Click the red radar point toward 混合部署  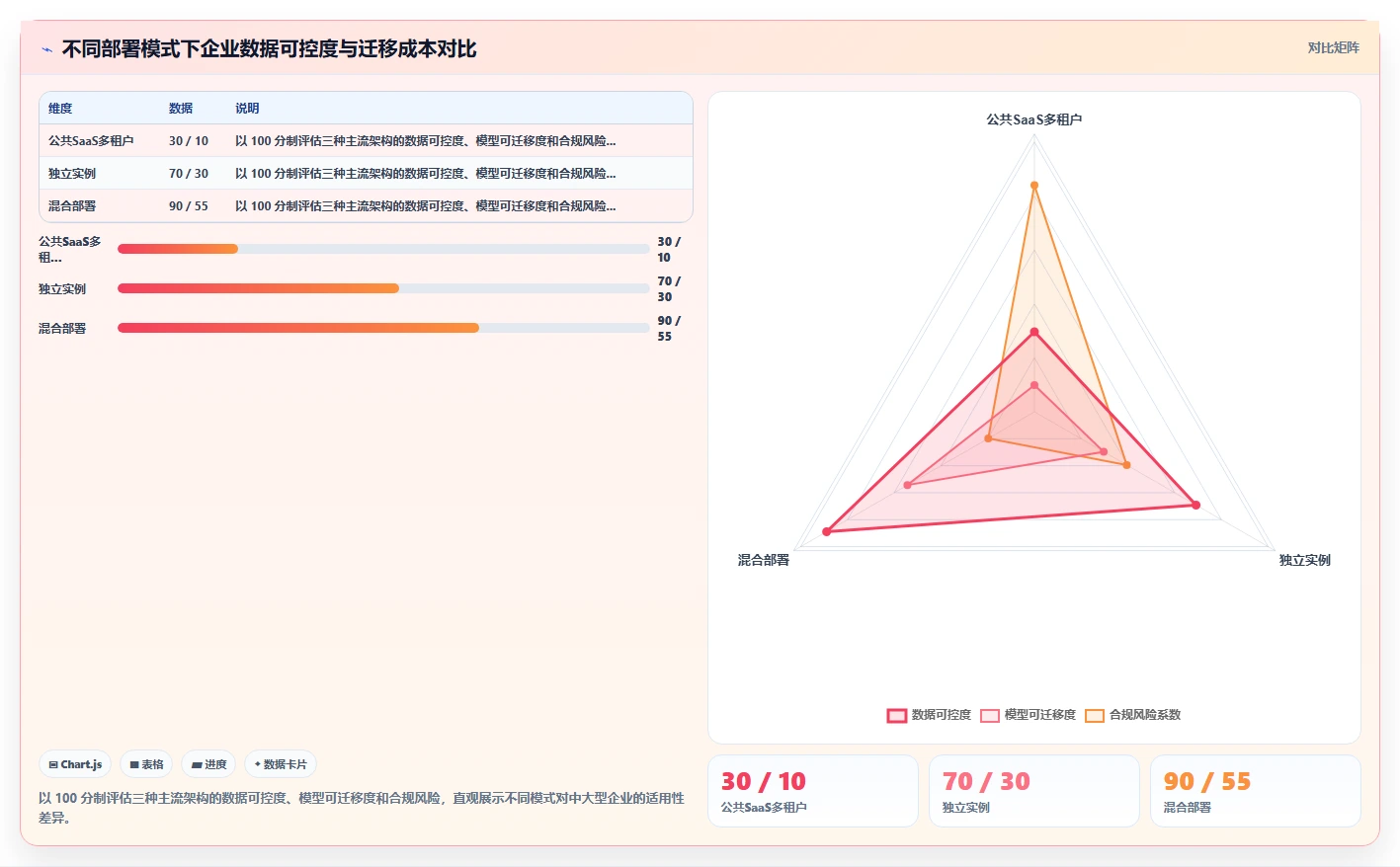pos(827,532)
